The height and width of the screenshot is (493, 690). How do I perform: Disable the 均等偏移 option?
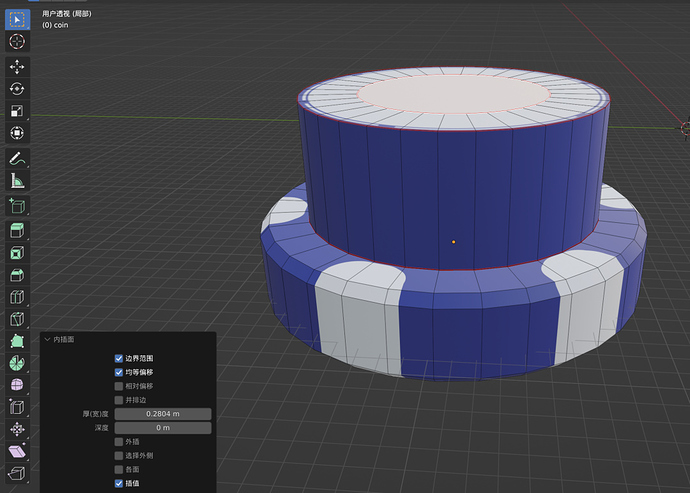click(x=119, y=372)
